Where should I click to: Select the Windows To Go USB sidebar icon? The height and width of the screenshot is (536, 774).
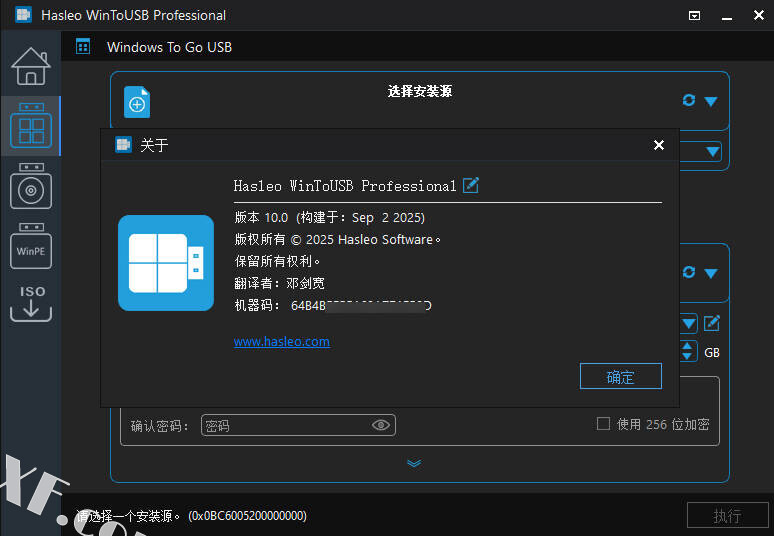(x=30, y=127)
